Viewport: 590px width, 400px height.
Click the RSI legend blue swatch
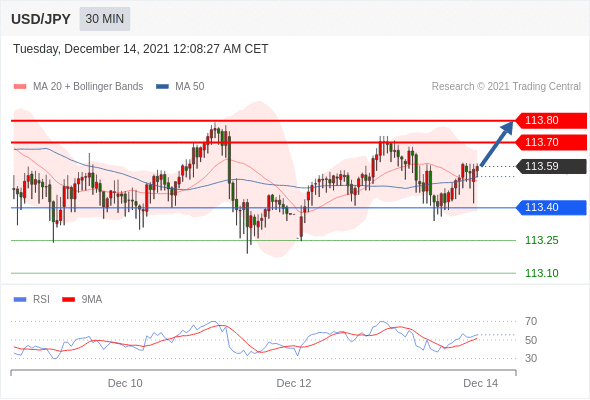click(20, 300)
